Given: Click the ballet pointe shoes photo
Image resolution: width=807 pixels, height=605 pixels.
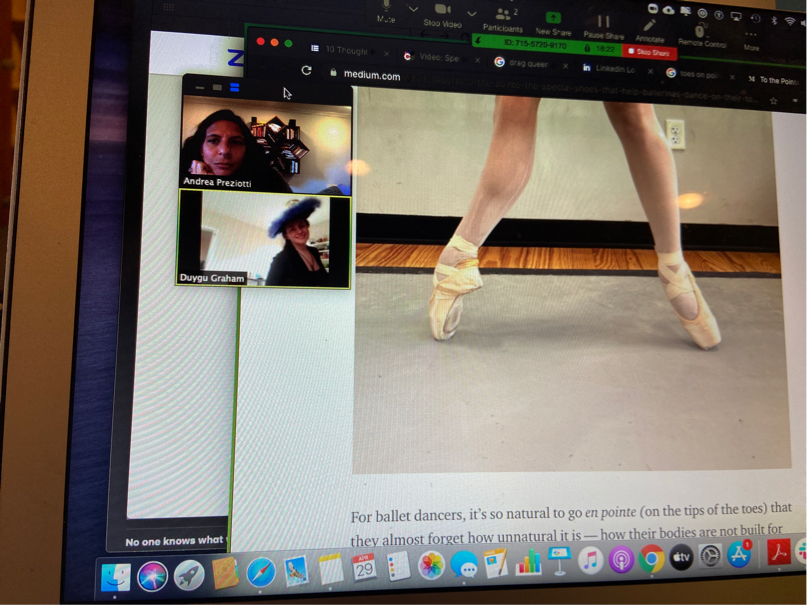Looking at the screenshot, I should pos(569,280).
